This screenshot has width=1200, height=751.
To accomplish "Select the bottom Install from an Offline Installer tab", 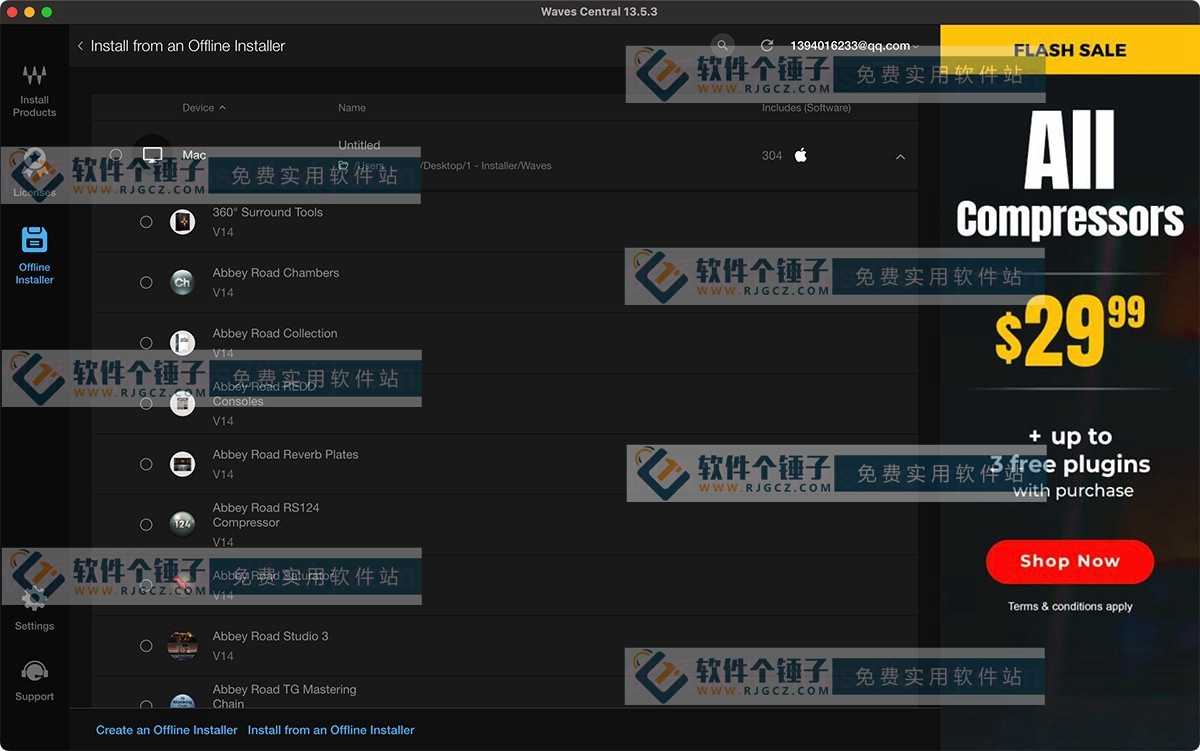I will pyautogui.click(x=331, y=730).
